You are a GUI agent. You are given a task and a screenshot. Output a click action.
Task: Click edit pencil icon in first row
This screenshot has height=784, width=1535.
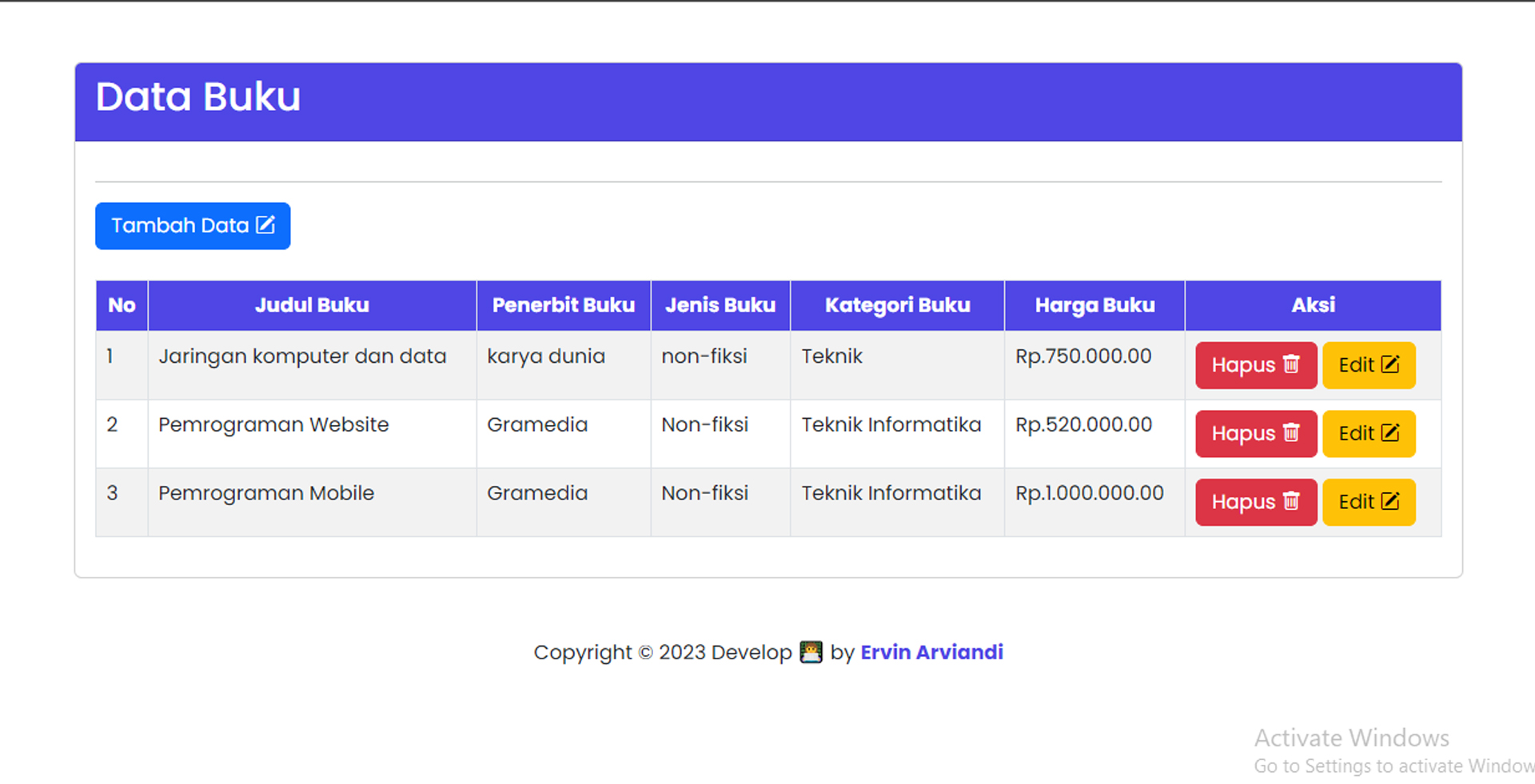click(x=1390, y=364)
